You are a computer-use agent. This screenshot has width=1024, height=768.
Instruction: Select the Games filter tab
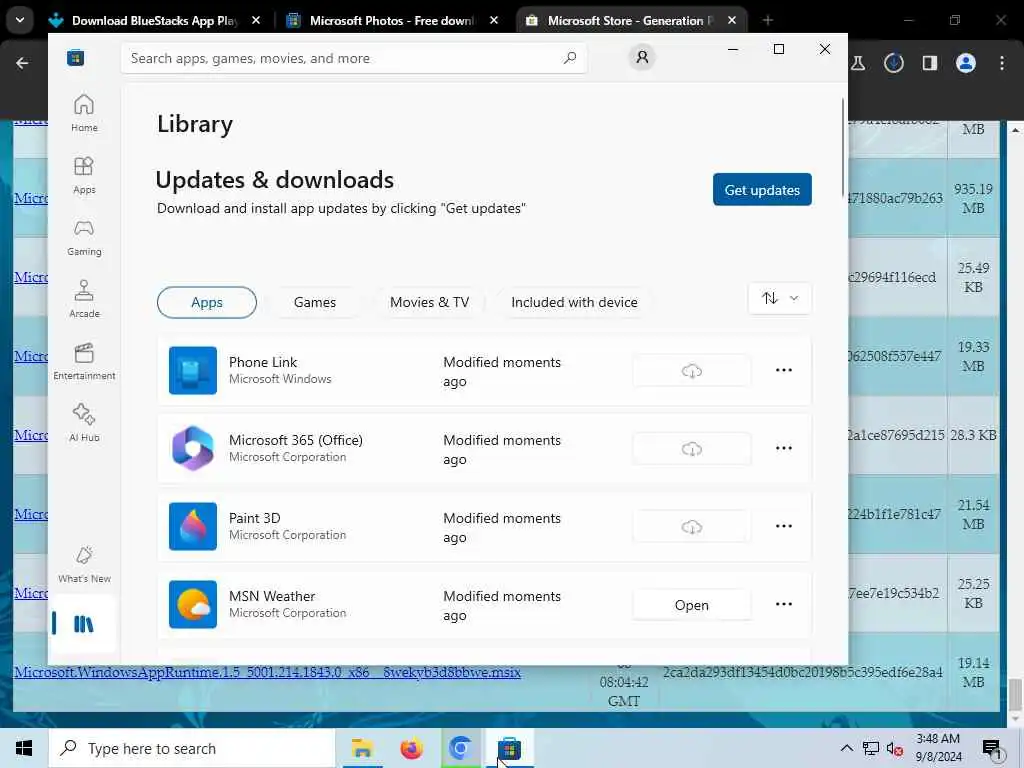[x=315, y=302]
